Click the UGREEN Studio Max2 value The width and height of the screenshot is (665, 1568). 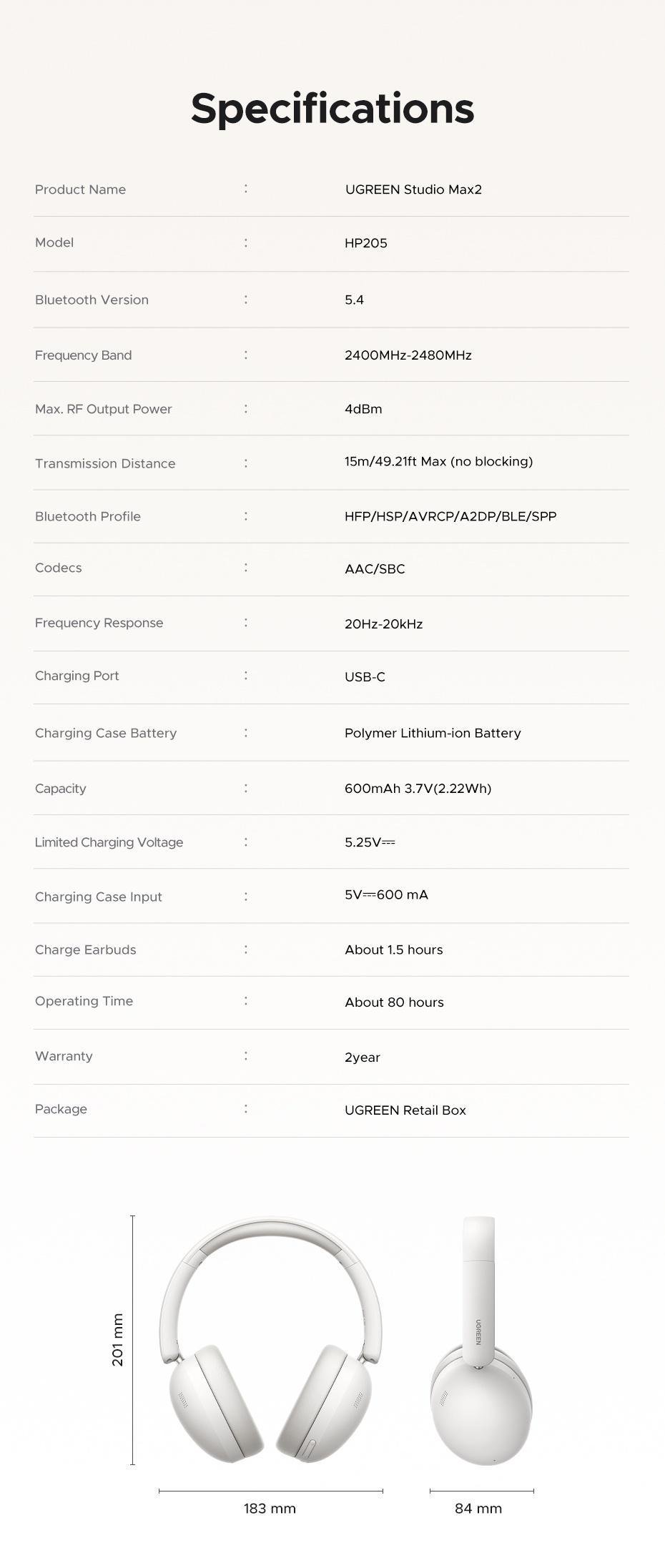(413, 189)
